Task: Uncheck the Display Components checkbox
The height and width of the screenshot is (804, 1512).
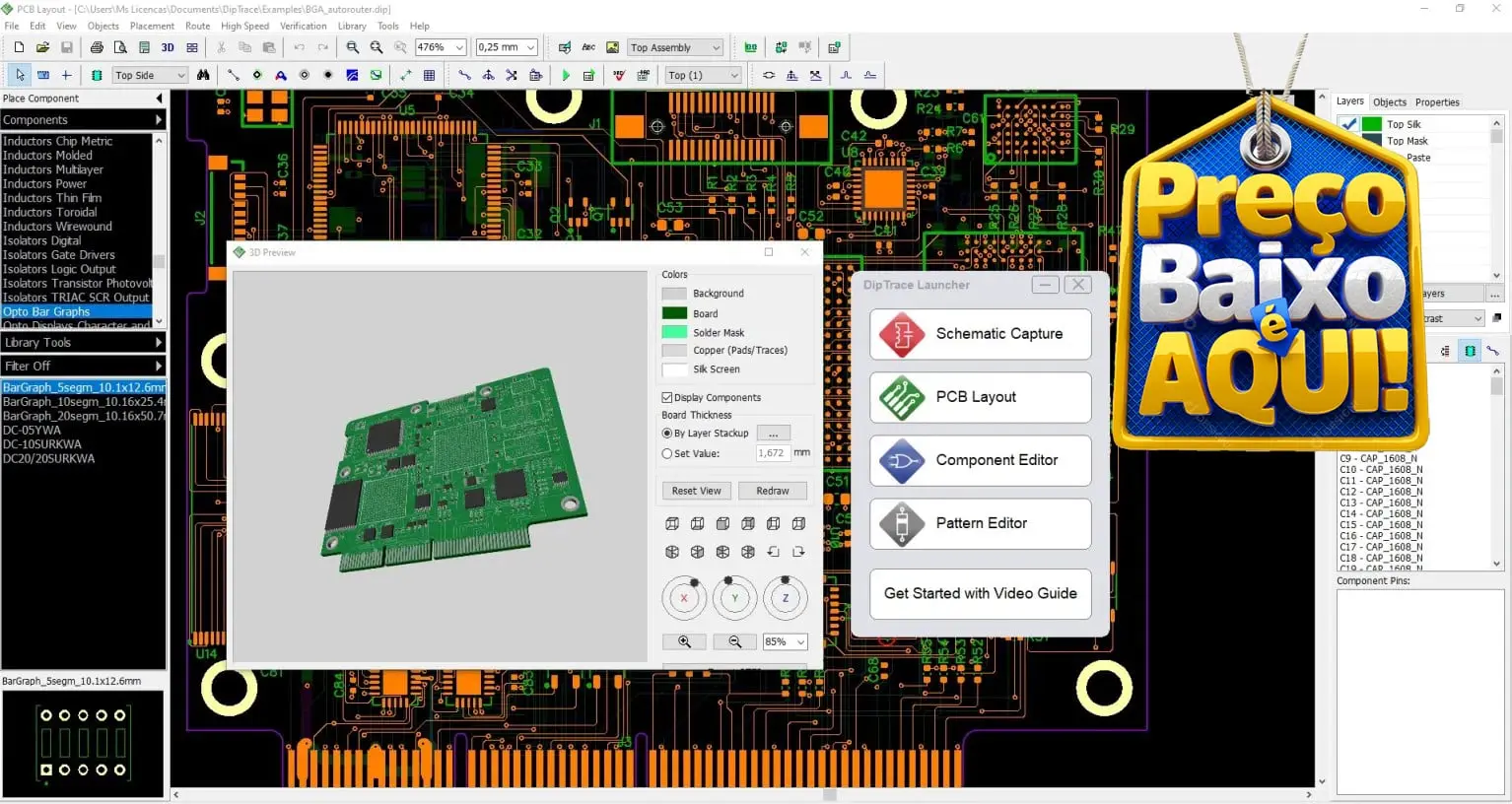Action: point(667,398)
